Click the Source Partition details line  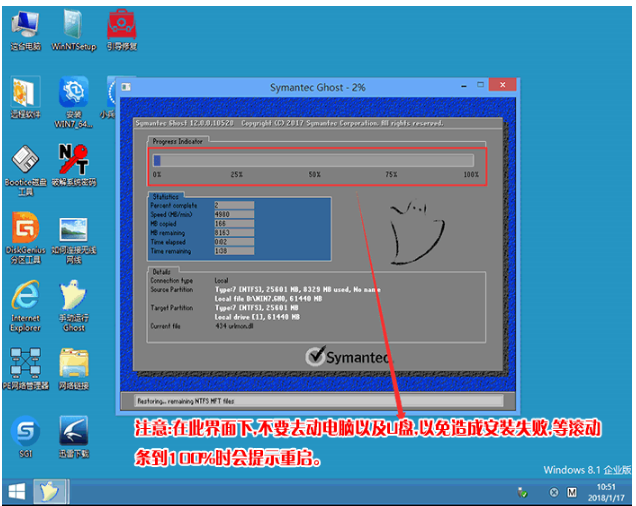pyautogui.click(x=298, y=290)
